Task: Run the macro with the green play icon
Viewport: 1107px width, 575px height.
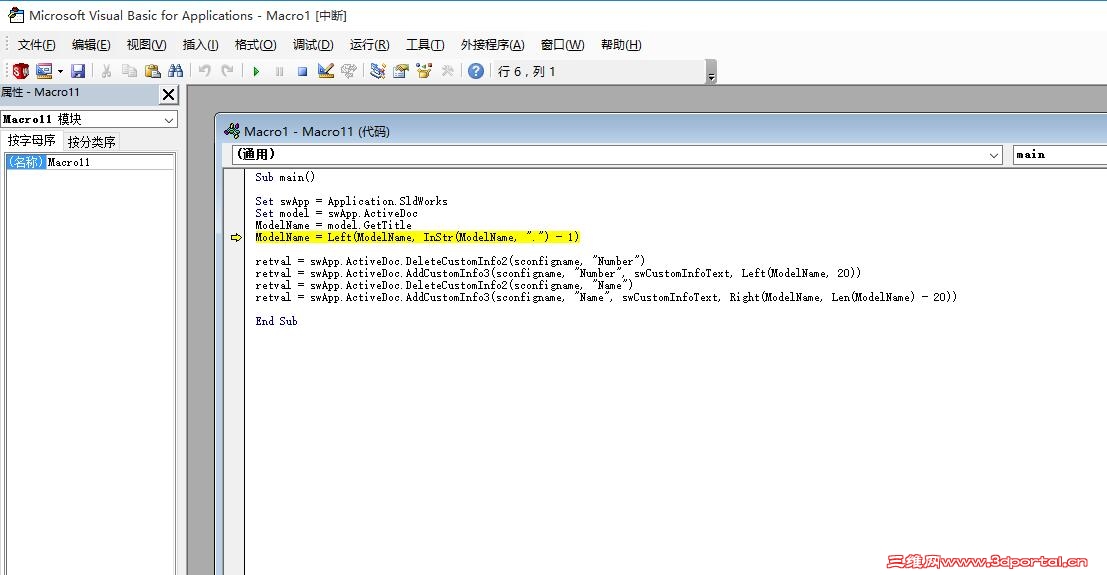Action: tap(256, 71)
